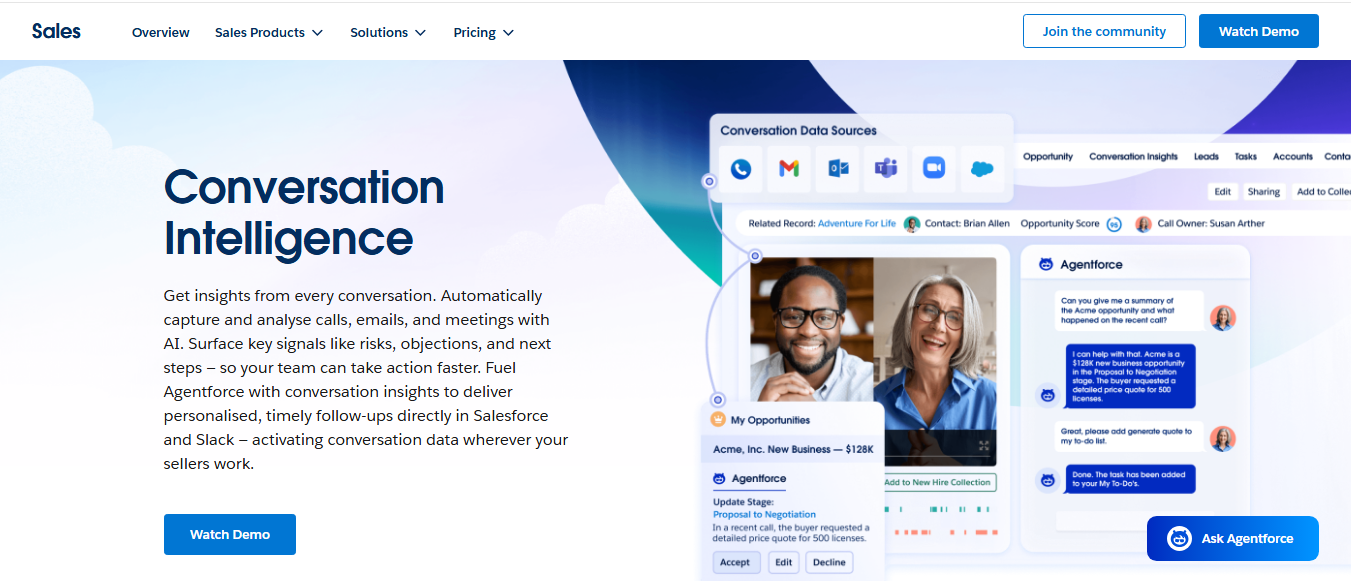This screenshot has height=581, width=1351.
Task: Switch to the Conversation Insights tab
Action: coord(1133,156)
